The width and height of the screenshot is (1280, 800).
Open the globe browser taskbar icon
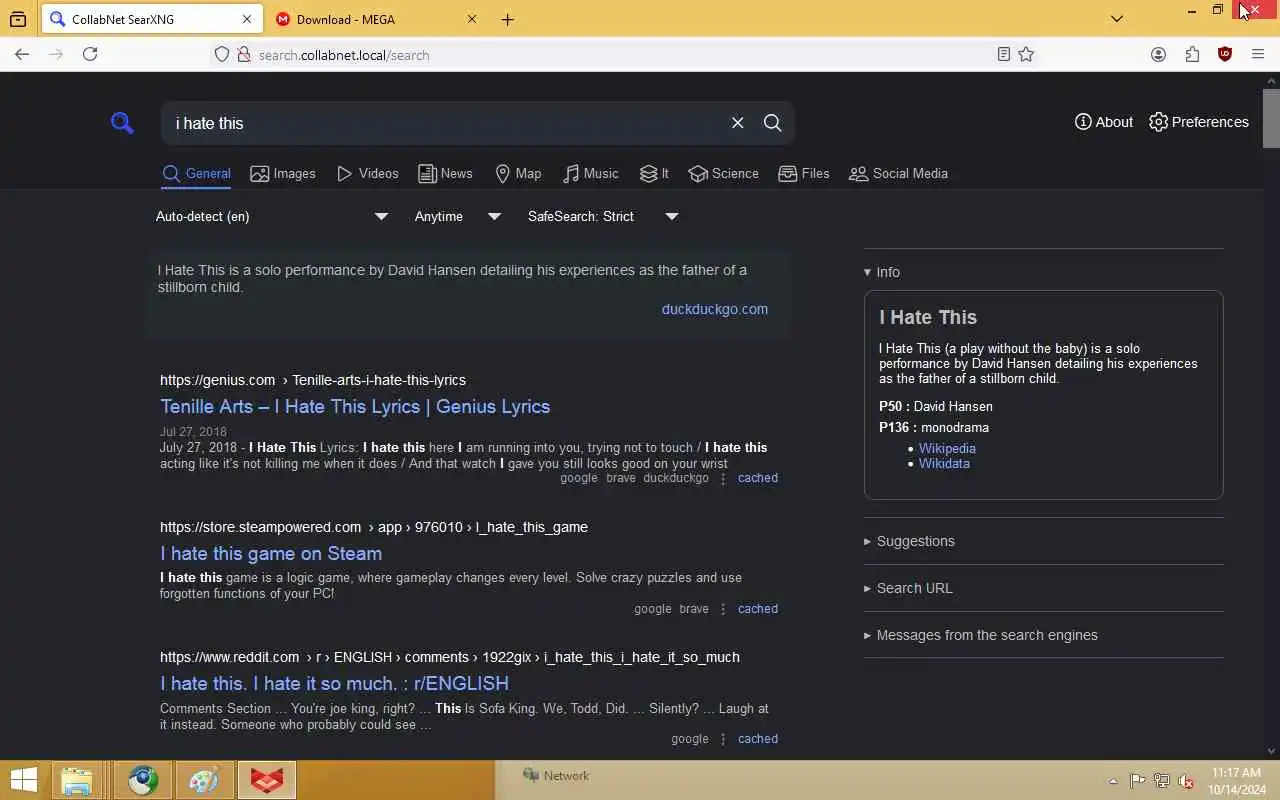pos(143,780)
